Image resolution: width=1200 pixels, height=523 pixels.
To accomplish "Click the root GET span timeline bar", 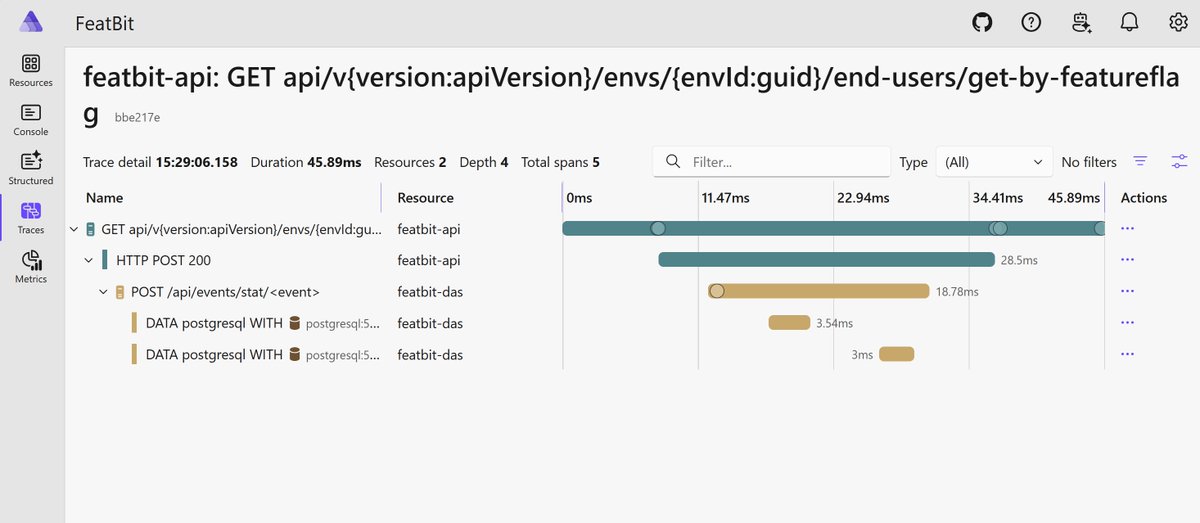I will point(834,228).
